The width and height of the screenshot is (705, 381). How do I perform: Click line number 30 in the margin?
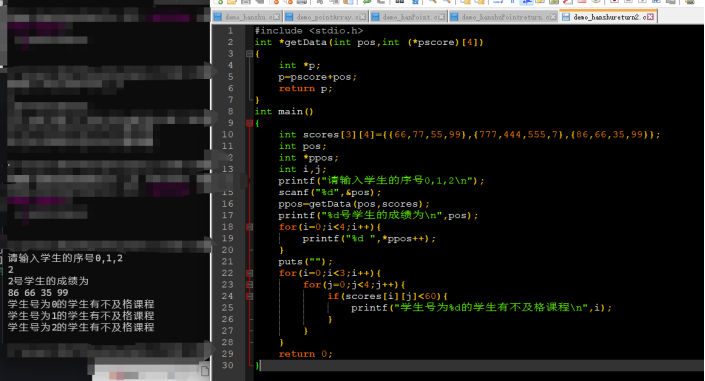pyautogui.click(x=228, y=366)
